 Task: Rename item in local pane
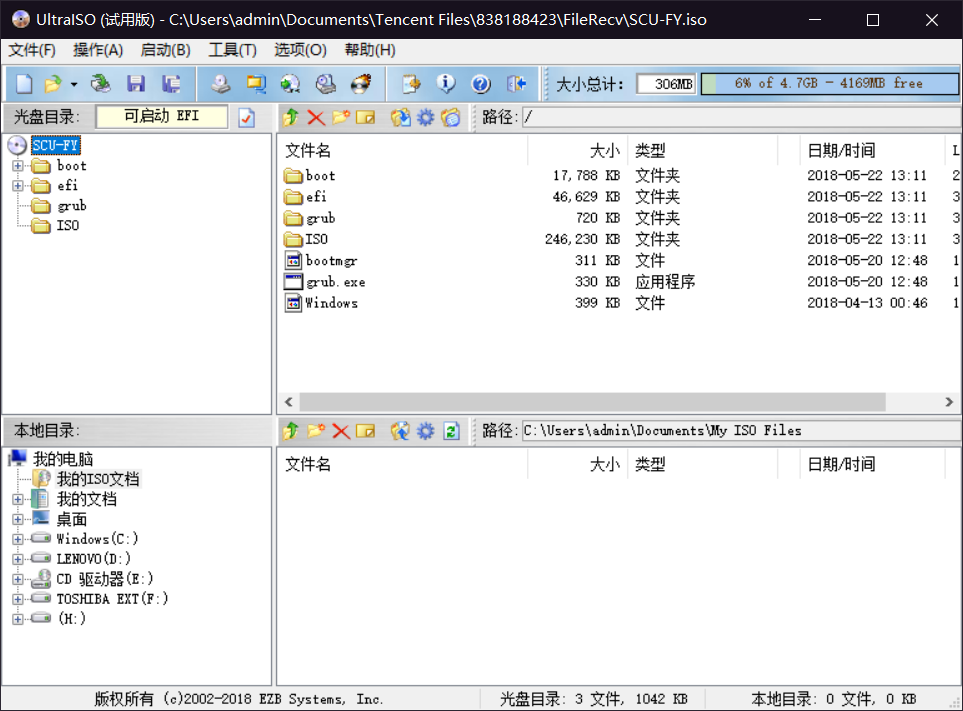(365, 431)
